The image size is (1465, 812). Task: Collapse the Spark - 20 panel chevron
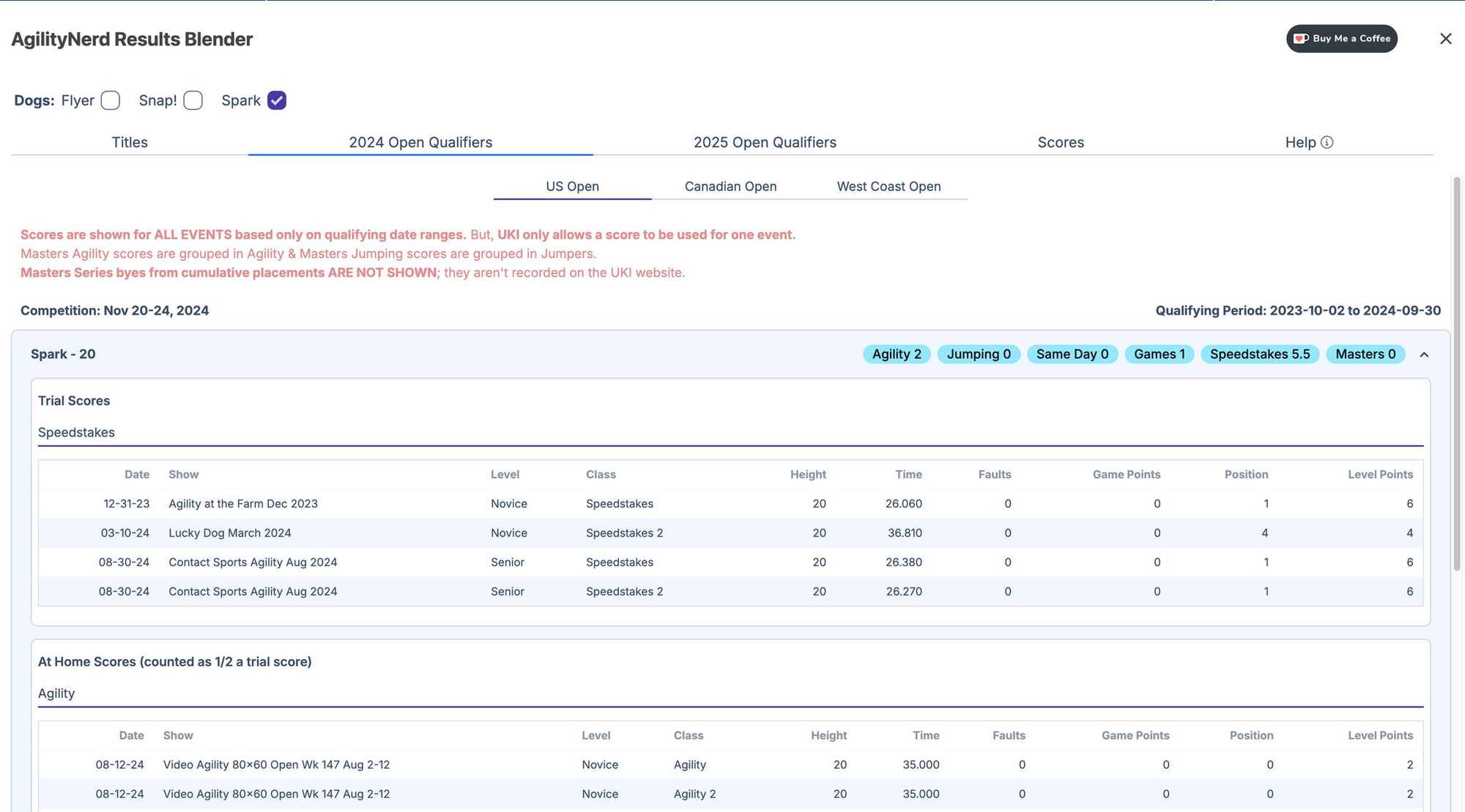tap(1424, 355)
